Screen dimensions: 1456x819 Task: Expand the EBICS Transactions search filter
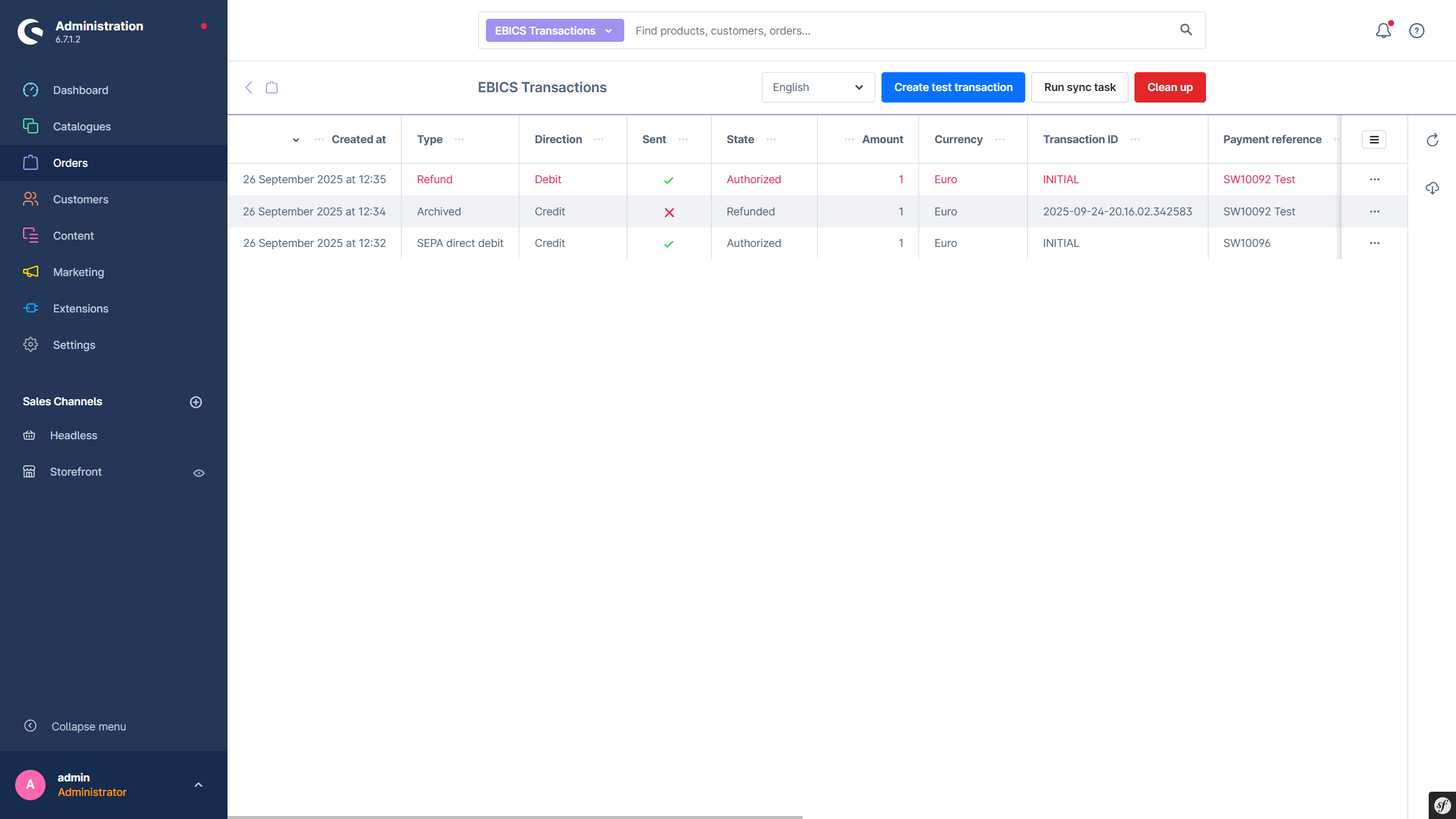coord(554,30)
